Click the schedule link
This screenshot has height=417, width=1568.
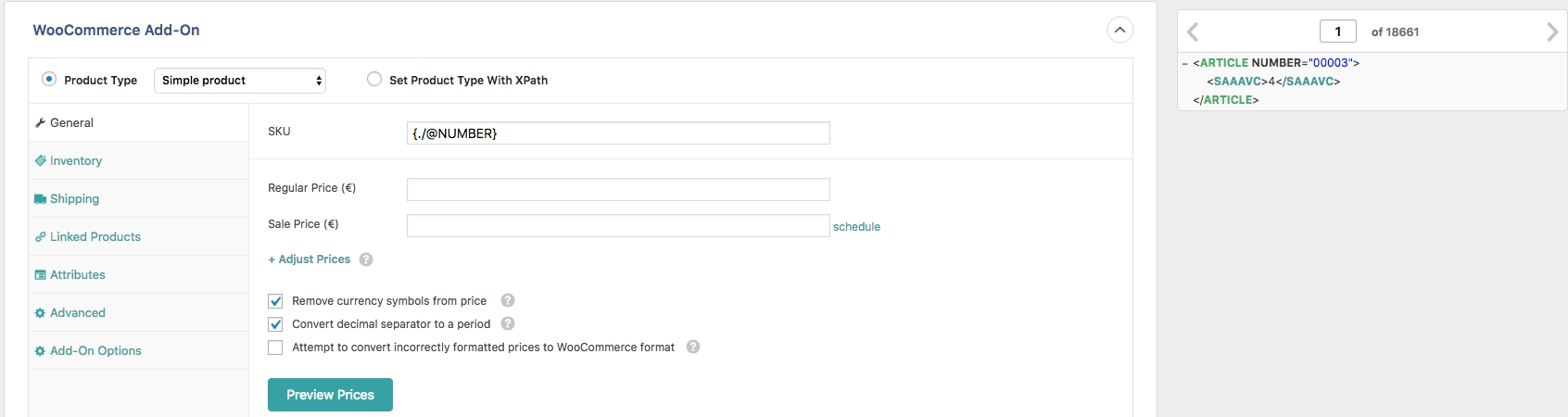coord(856,226)
